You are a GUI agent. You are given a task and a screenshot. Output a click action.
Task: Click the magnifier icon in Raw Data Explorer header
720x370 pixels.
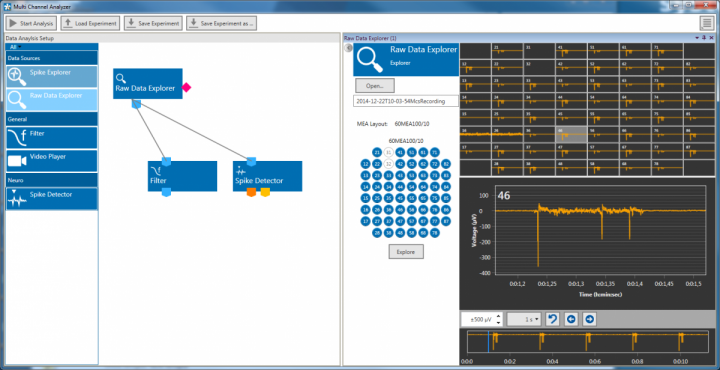point(370,60)
